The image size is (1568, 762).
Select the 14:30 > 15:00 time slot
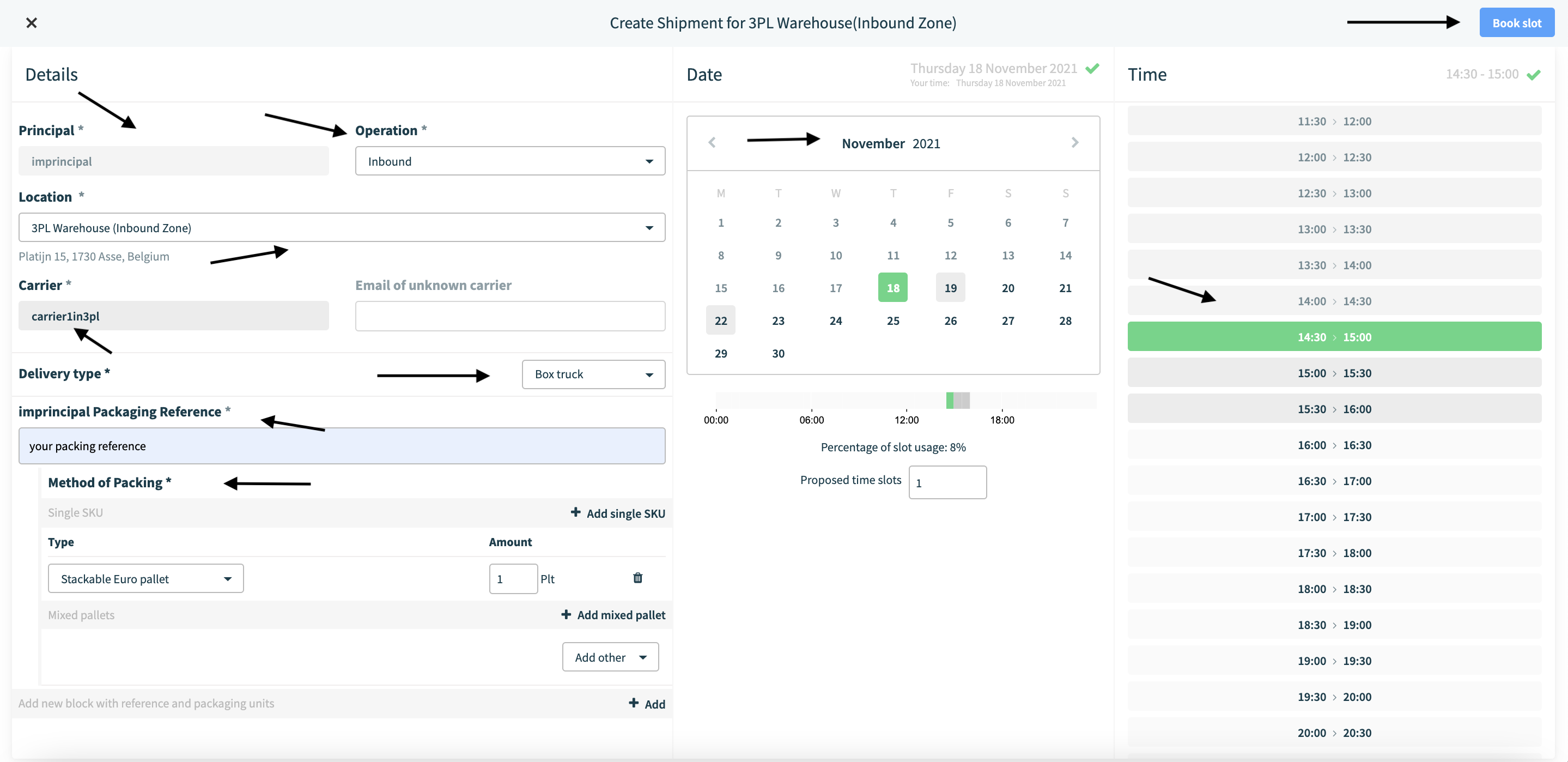[1334, 336]
